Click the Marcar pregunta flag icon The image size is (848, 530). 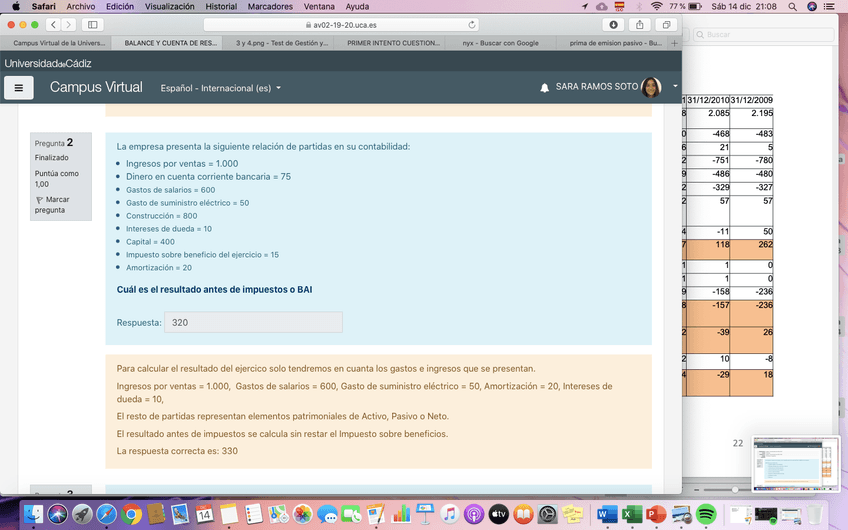click(x=39, y=200)
